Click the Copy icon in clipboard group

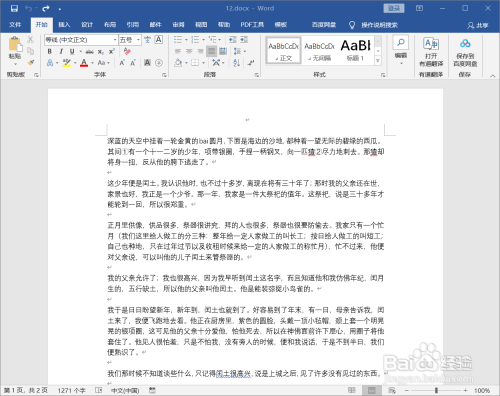tap(30, 51)
